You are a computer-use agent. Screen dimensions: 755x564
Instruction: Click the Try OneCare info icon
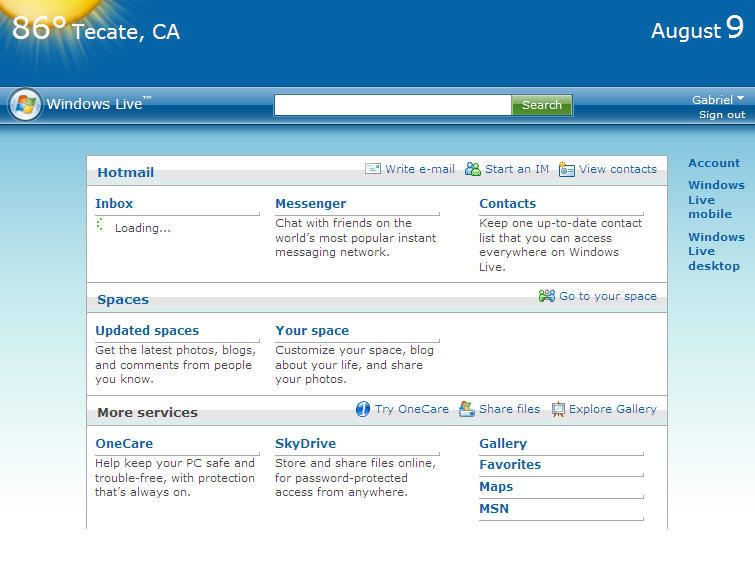coord(363,409)
